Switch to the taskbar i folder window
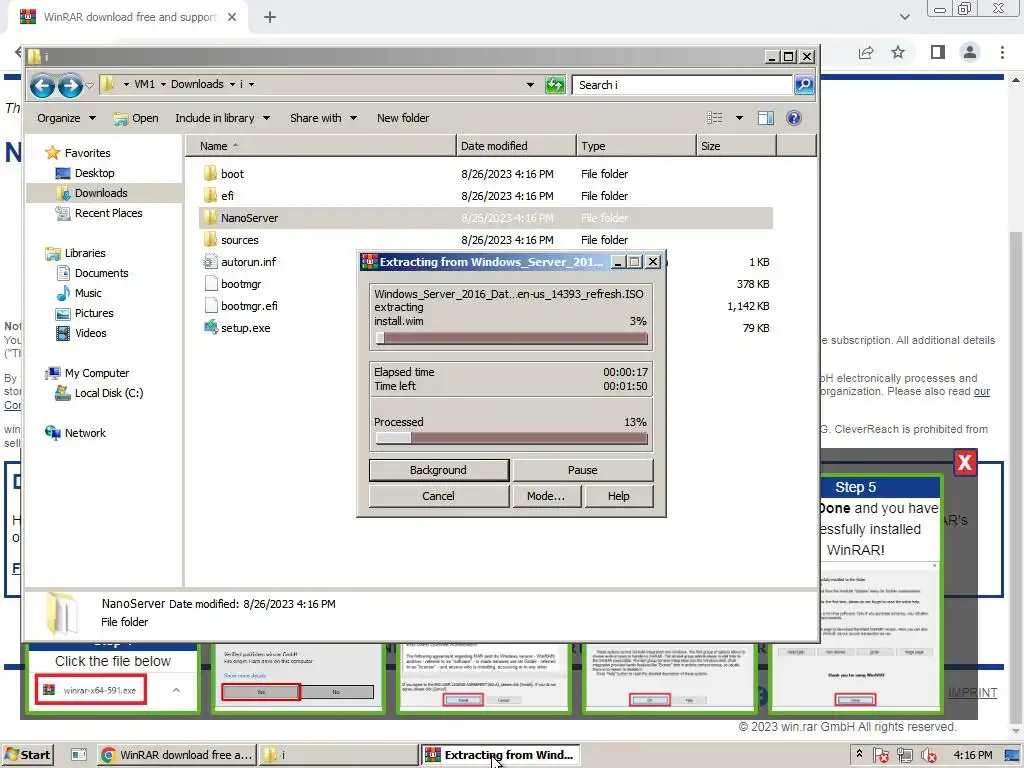This screenshot has width=1024, height=768. (x=338, y=755)
